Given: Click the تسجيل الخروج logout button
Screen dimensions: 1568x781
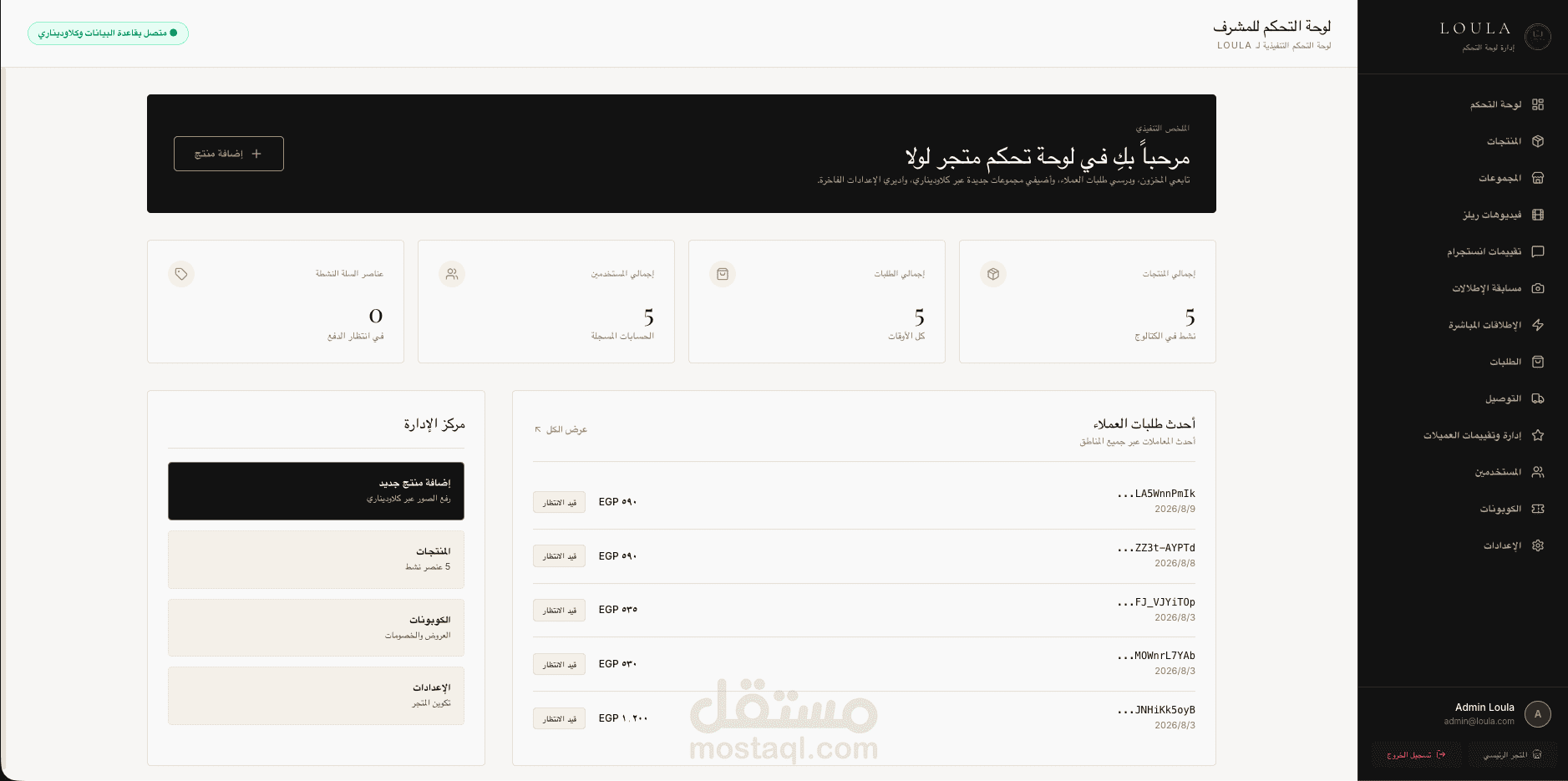Looking at the screenshot, I should [1416, 754].
